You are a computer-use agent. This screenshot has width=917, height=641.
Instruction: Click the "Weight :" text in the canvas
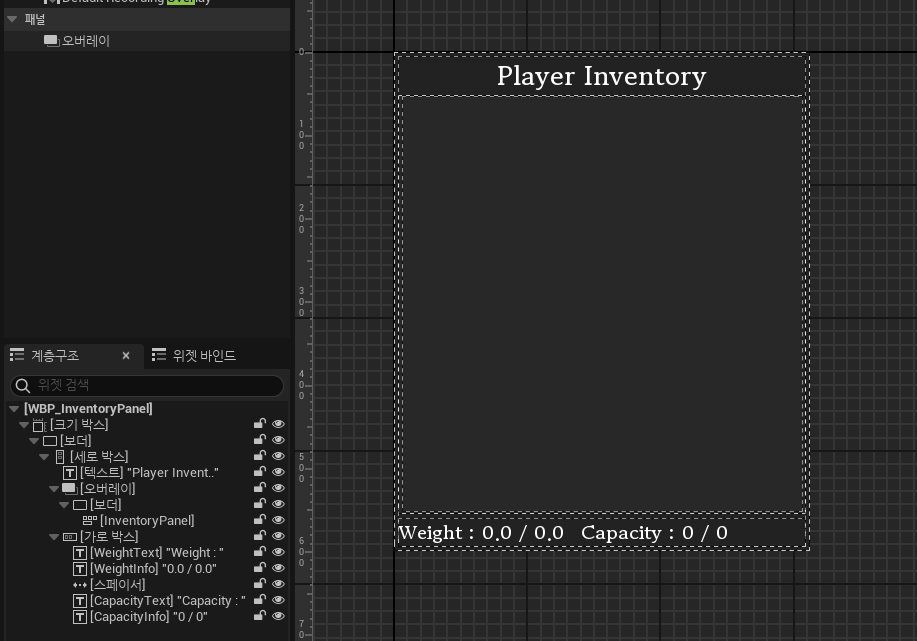pos(436,533)
